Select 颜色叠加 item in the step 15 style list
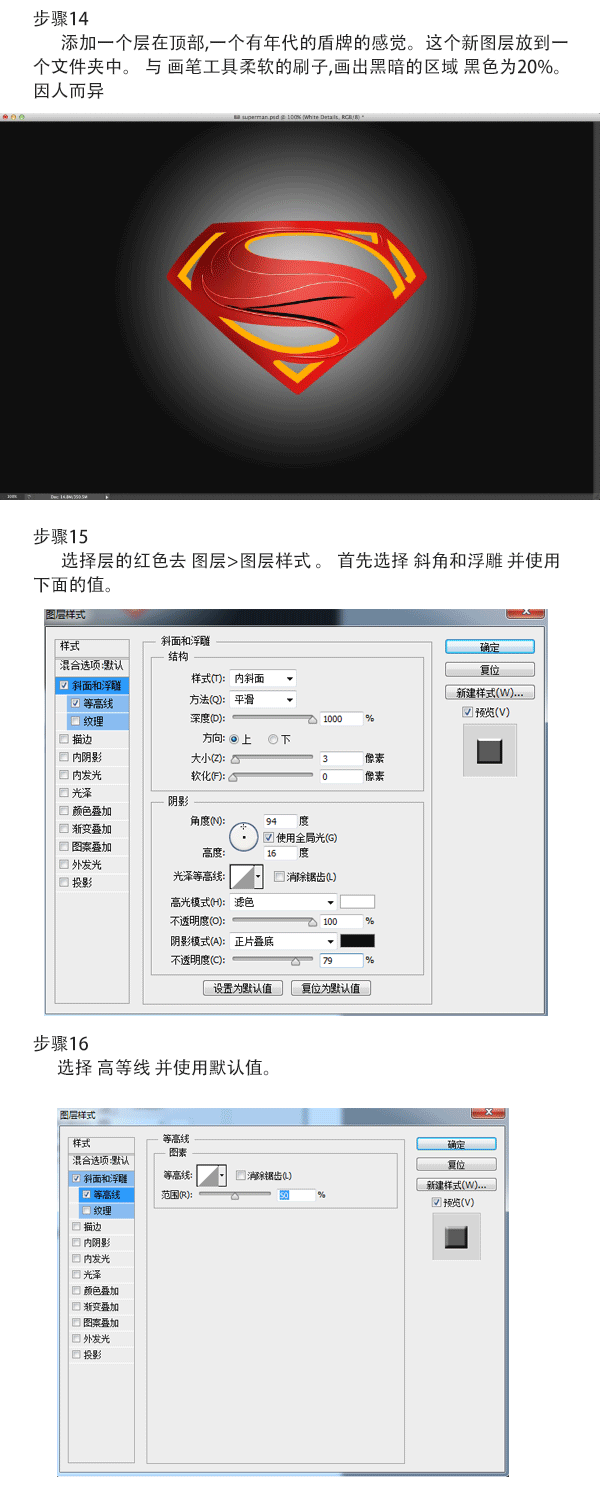600x1497 pixels. [92, 811]
